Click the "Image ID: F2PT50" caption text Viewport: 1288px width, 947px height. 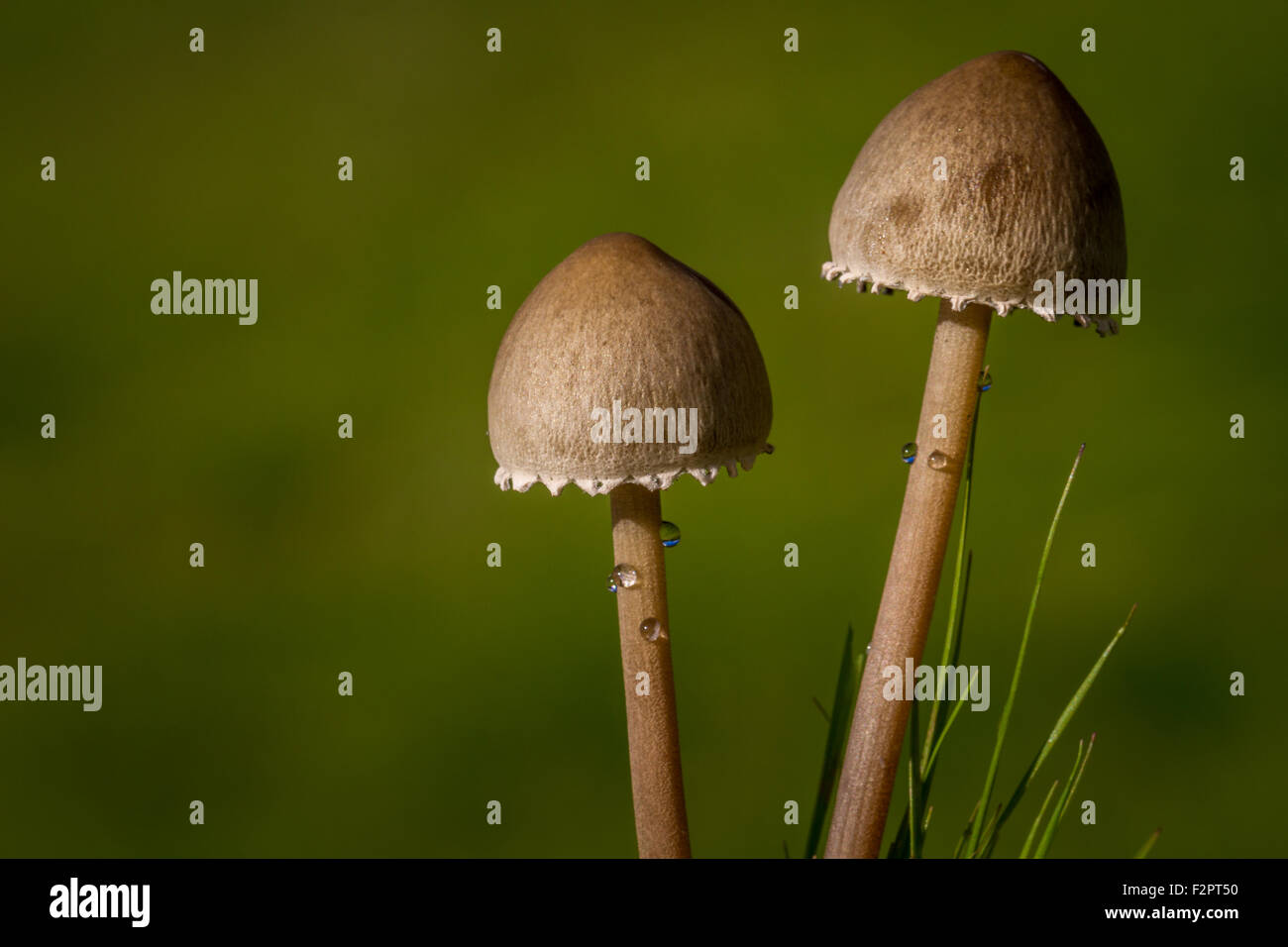[1182, 890]
